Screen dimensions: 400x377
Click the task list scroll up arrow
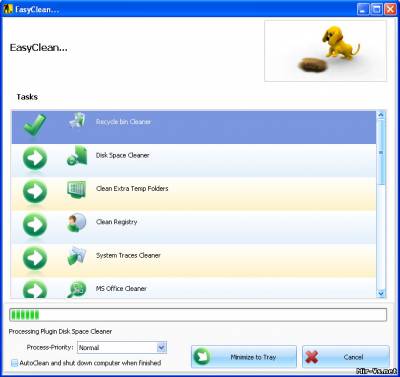[381, 115]
